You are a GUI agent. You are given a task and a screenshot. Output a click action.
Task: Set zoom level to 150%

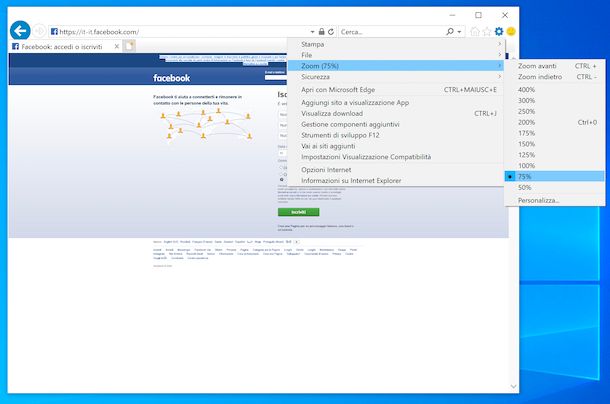point(555,144)
